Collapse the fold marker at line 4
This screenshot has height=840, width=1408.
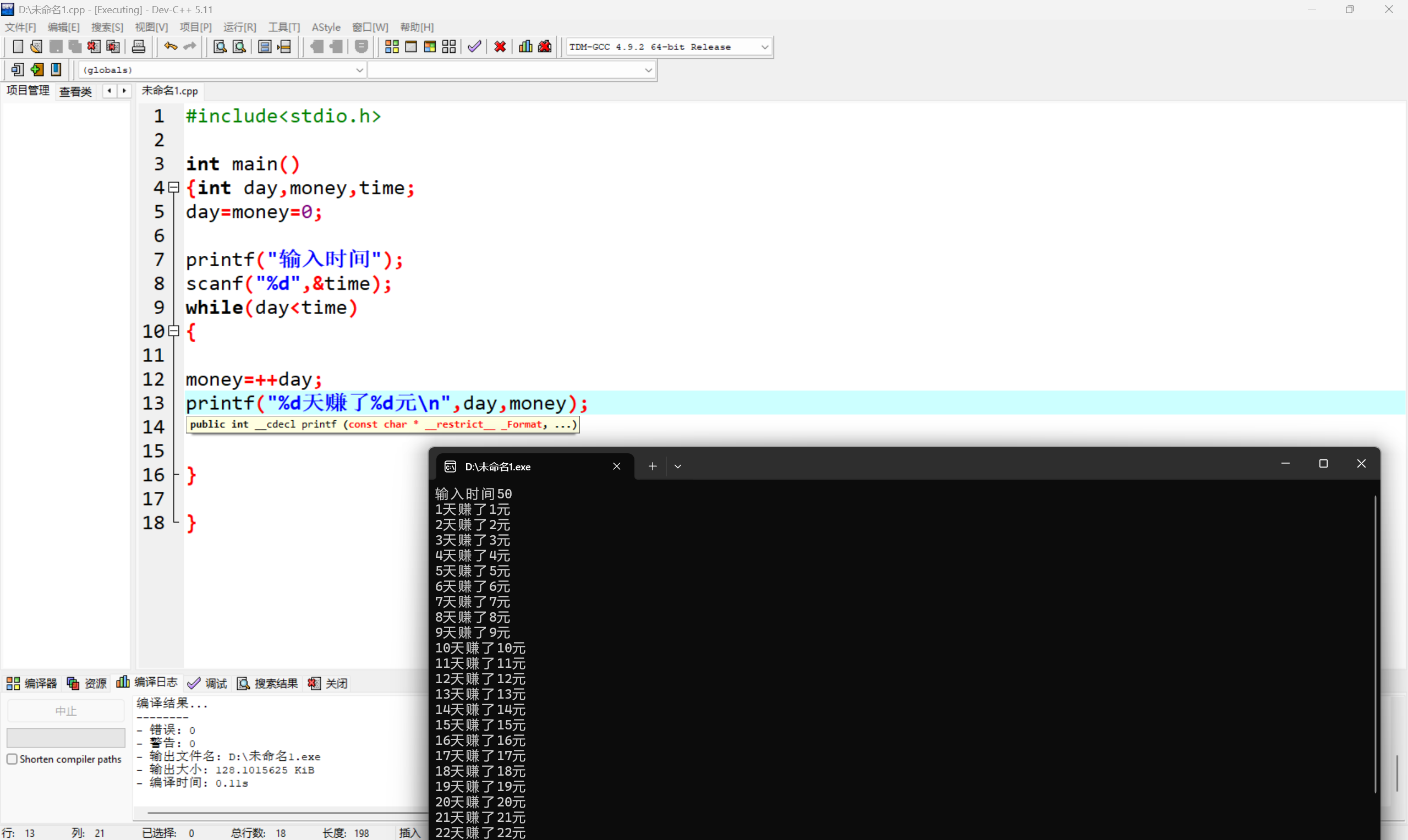(x=174, y=188)
